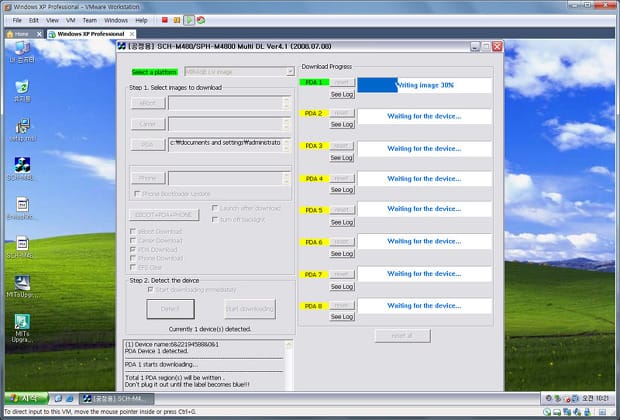620x420 pixels.
Task: Click the Show Desktop quick launch icon
Action: 58,398
